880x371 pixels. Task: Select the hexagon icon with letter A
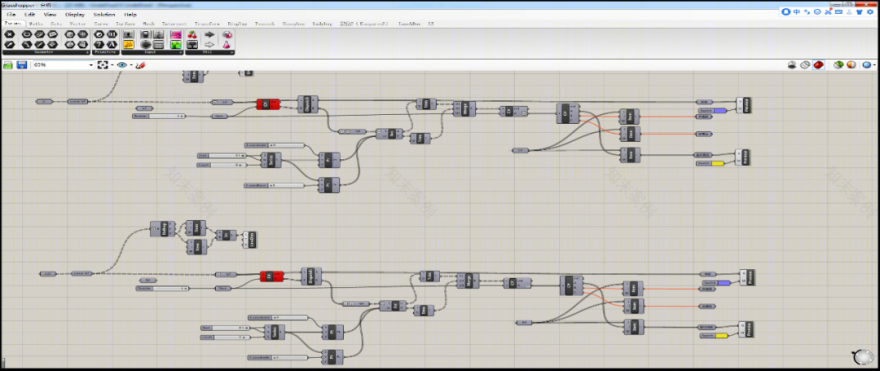112,44
